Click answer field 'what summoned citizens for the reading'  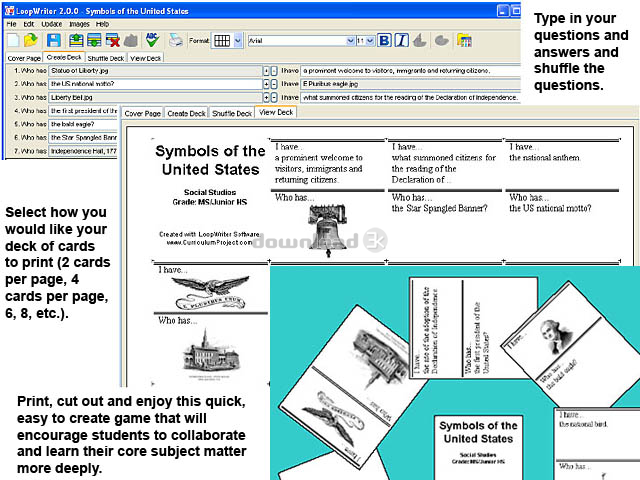click(411, 98)
